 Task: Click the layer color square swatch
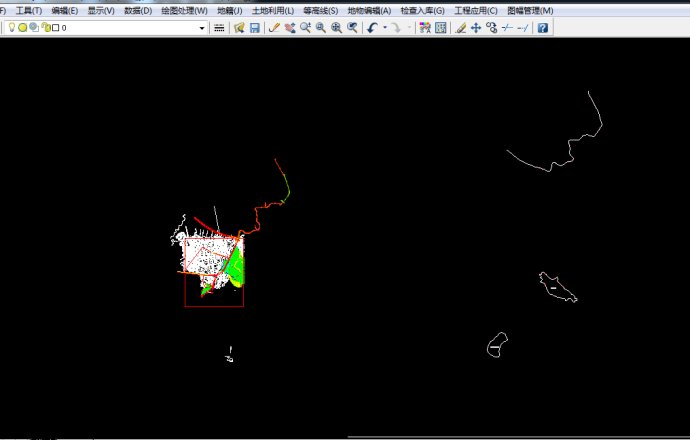(x=55, y=28)
